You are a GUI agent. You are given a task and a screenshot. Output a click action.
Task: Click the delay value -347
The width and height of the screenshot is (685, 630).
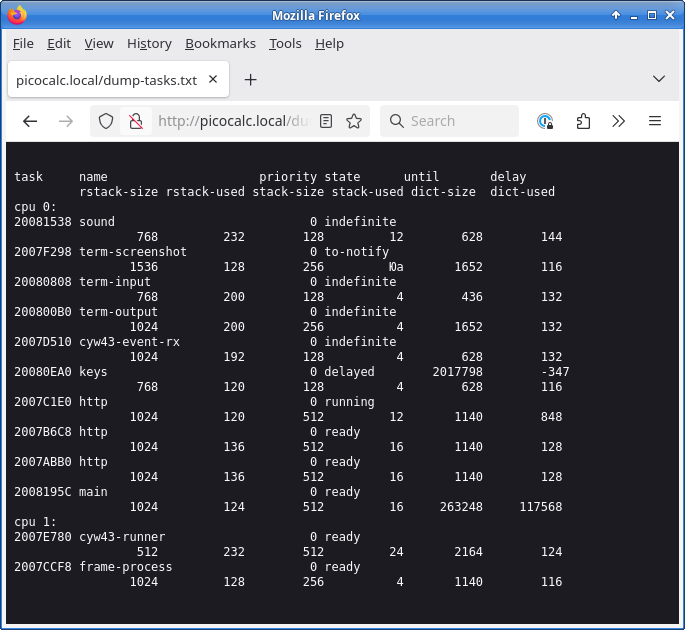pos(555,372)
